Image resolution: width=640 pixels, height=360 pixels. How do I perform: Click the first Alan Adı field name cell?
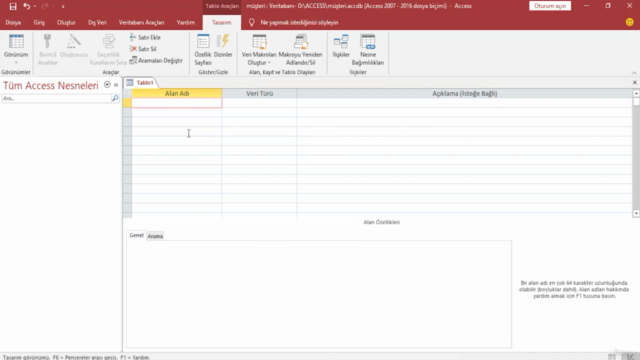coord(177,103)
